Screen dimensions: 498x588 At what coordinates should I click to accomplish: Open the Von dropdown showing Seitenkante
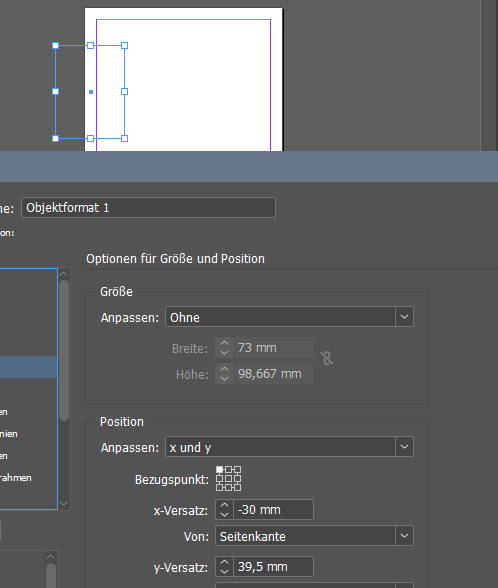pos(314,536)
